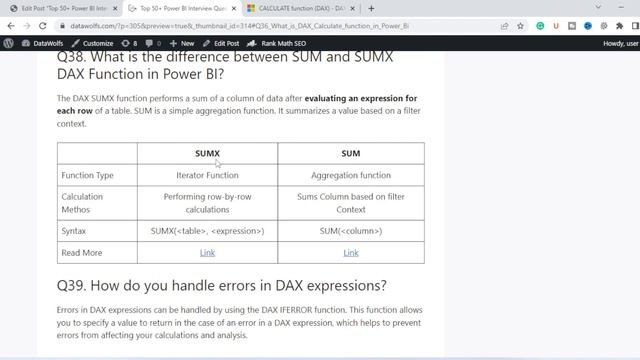Bookmark this page with the star icon
The image size is (640, 360).
[x=520, y=26]
